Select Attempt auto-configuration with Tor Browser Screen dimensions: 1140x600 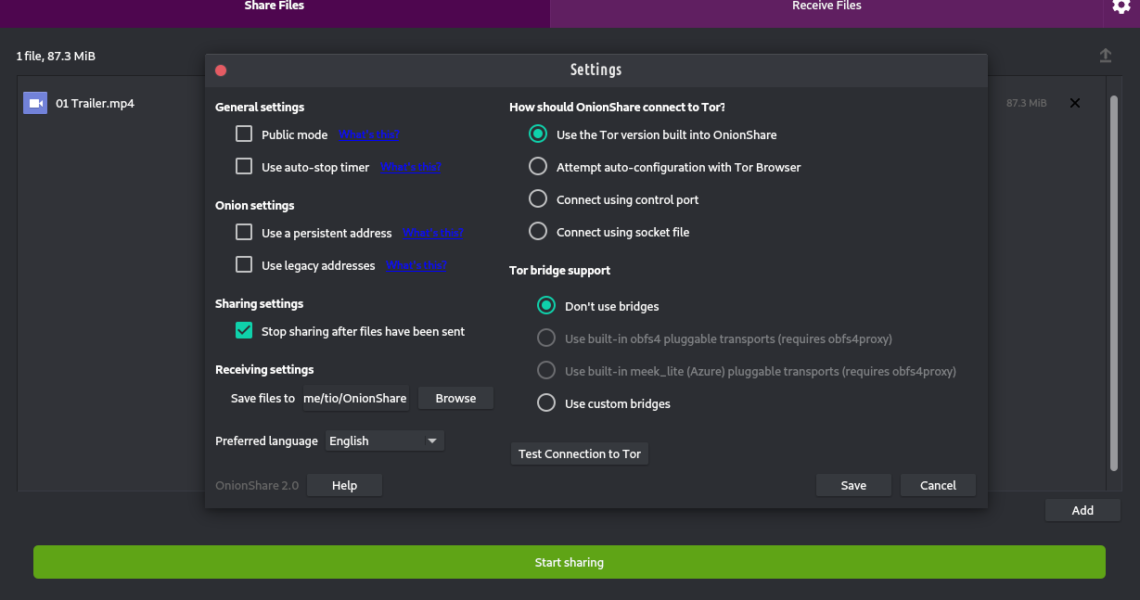pyautogui.click(x=538, y=167)
